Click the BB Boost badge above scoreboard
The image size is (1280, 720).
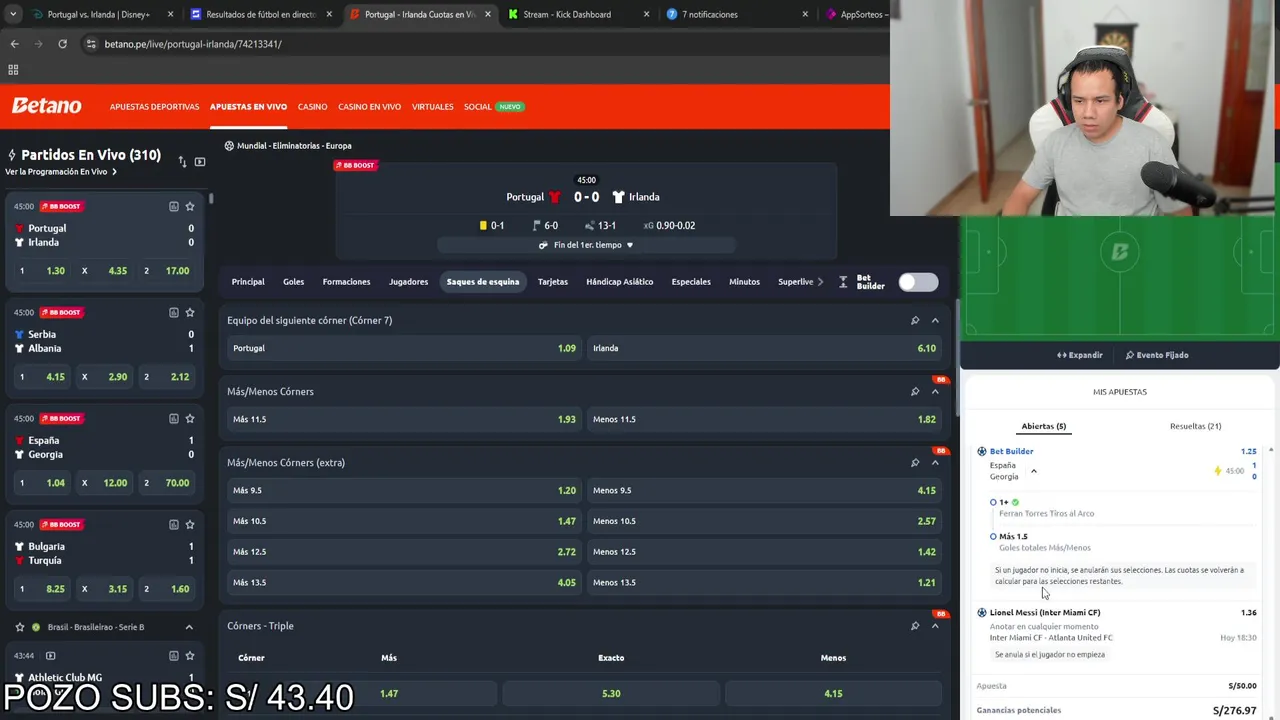pyautogui.click(x=355, y=165)
